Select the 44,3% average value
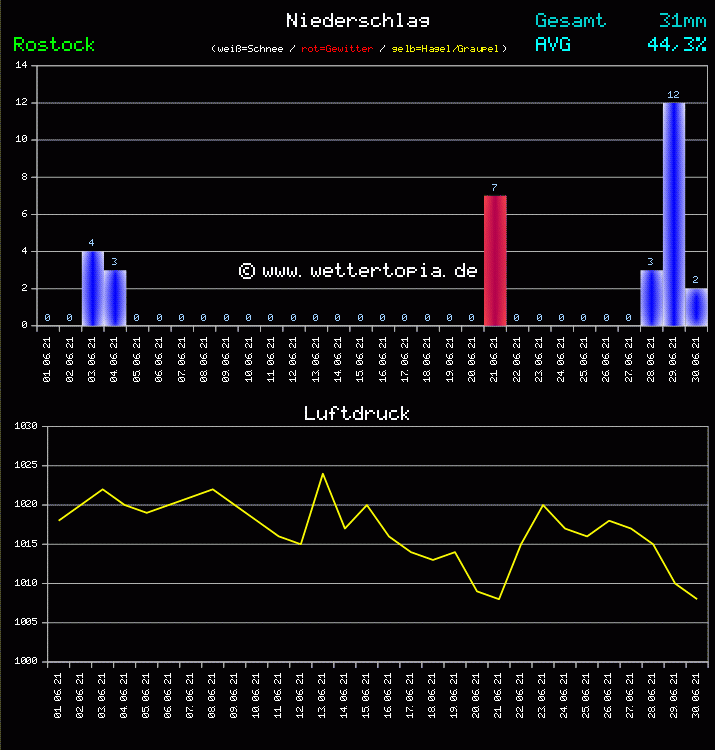 point(676,44)
